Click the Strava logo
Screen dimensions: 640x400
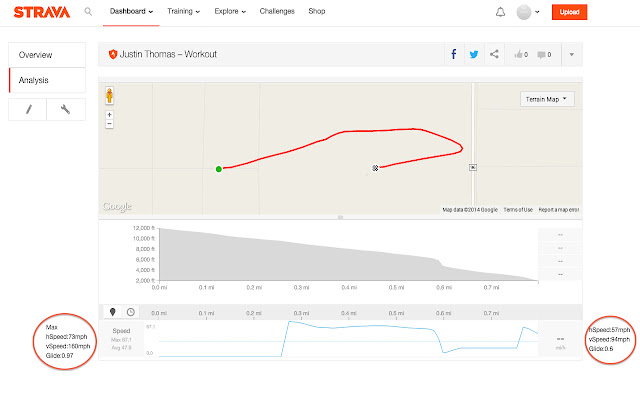(42, 12)
